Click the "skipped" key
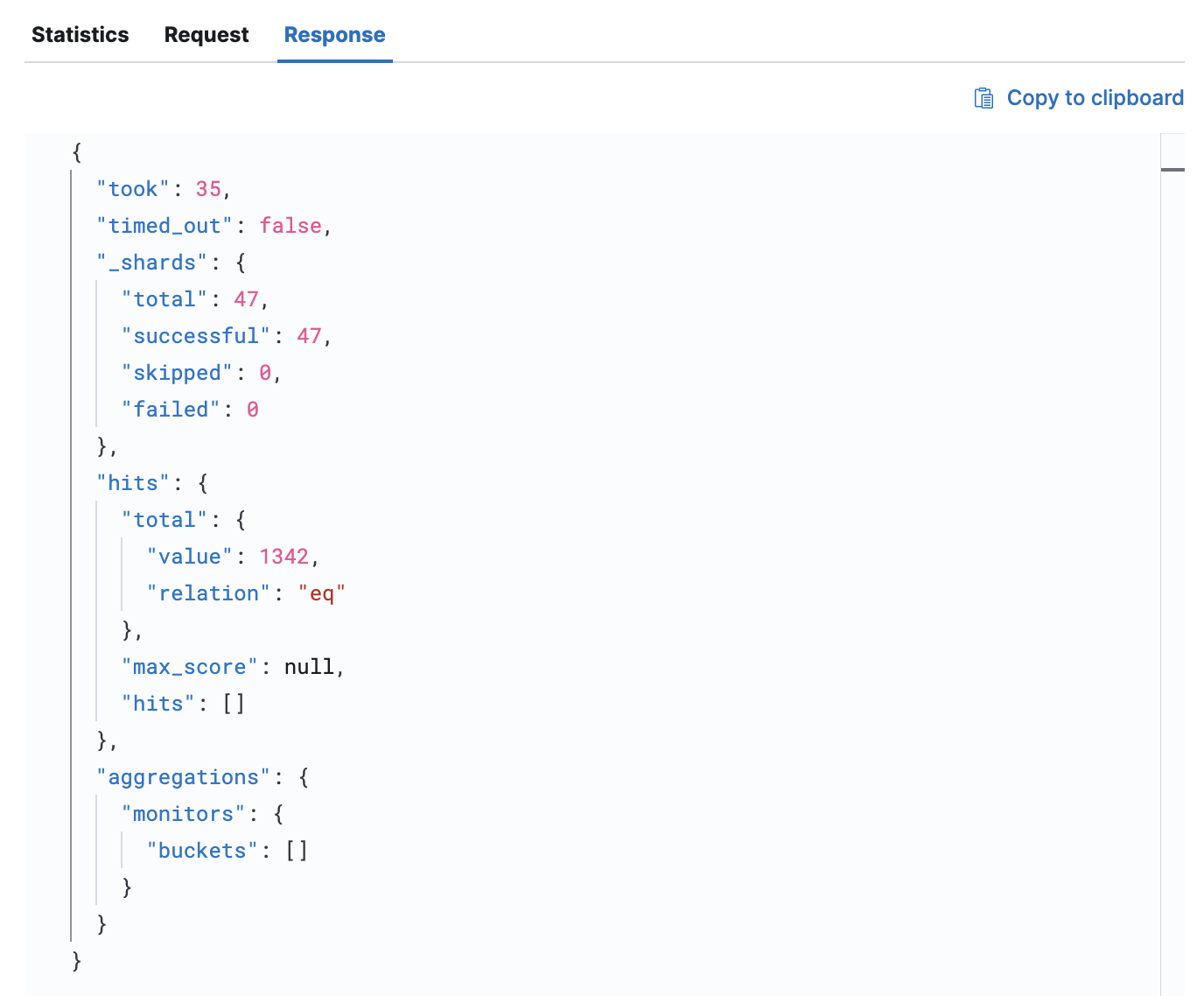The height and width of the screenshot is (996, 1204). (177, 373)
